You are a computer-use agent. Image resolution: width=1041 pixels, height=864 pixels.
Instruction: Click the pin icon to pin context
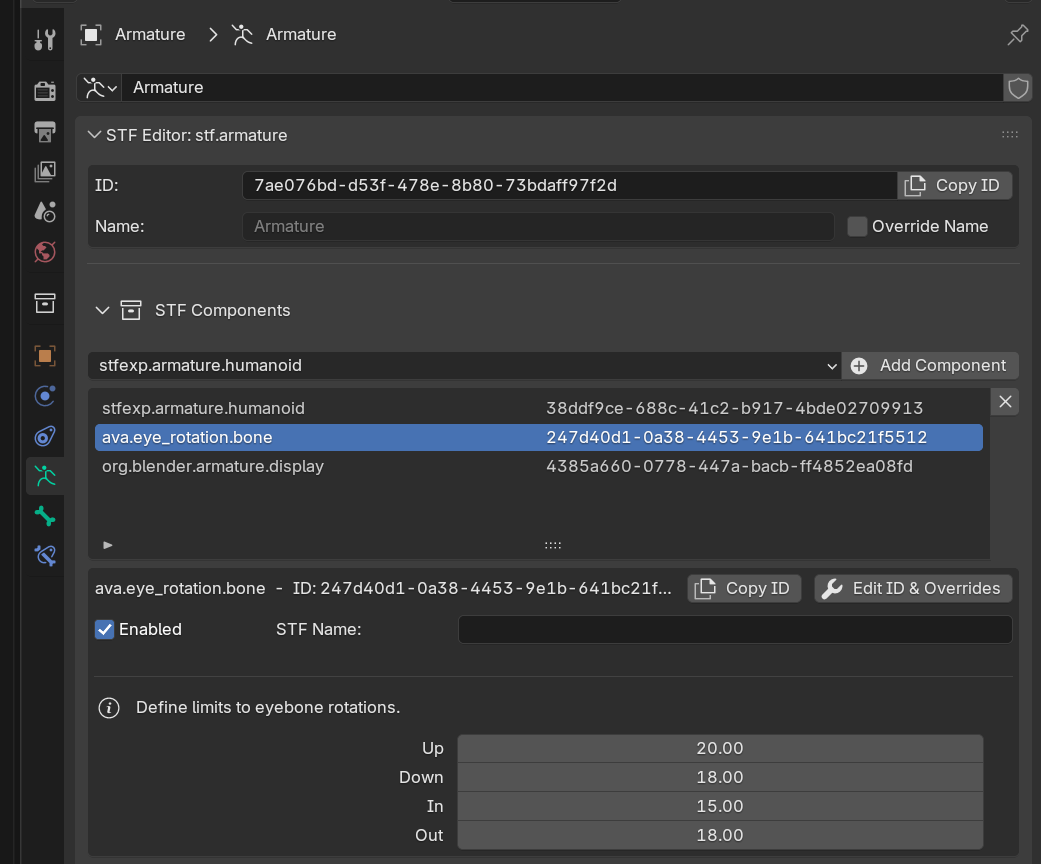[x=1017, y=35]
